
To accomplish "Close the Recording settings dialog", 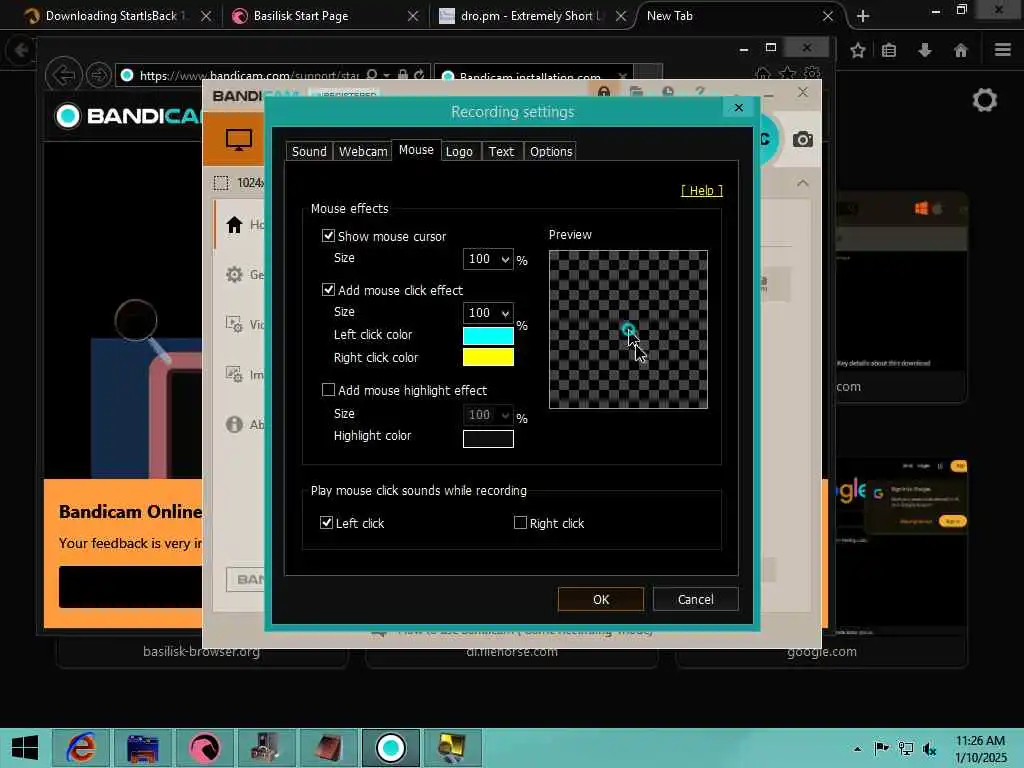I will click(x=739, y=108).
